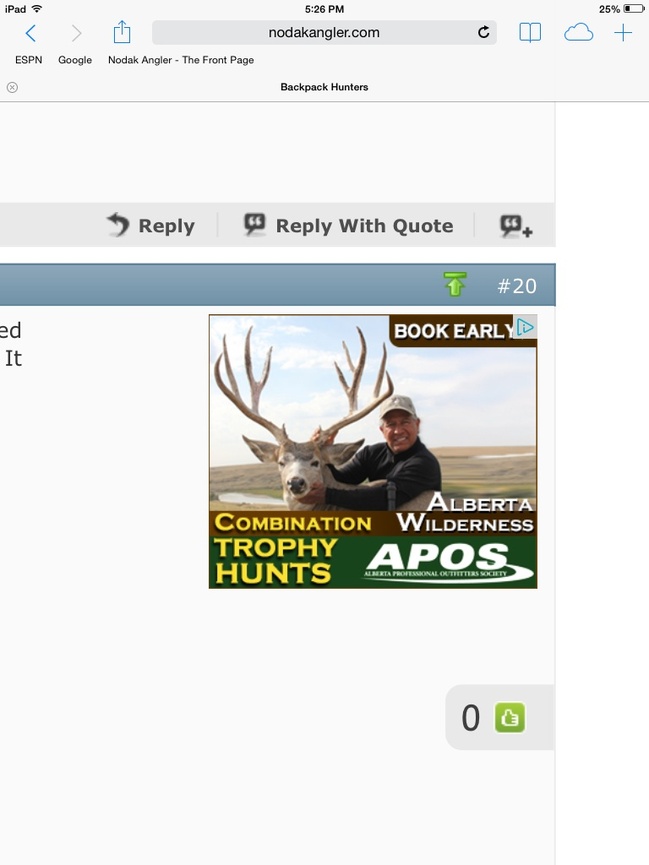Click the AdChoices icon on the ad
This screenshot has height=865, width=649.
pyautogui.click(x=525, y=327)
